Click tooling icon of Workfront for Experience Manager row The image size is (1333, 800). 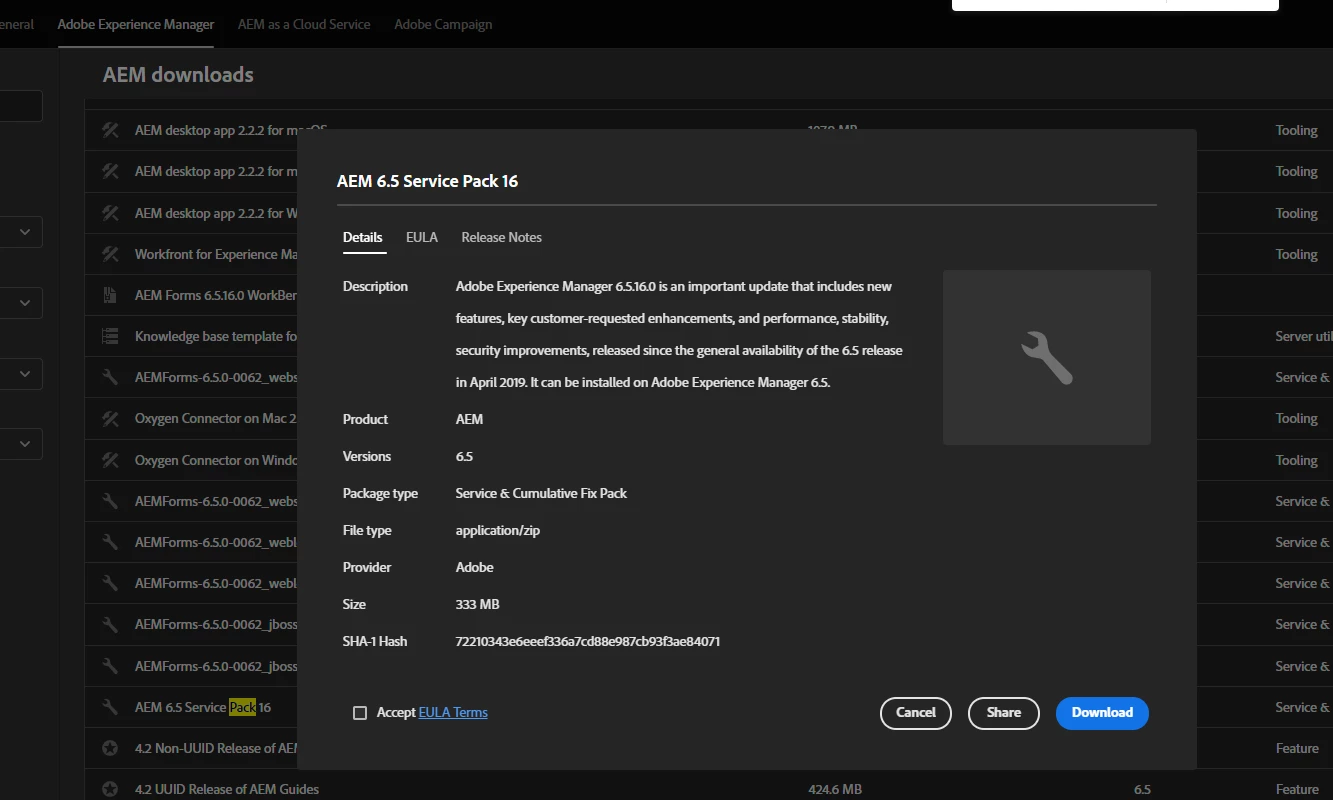[111, 254]
